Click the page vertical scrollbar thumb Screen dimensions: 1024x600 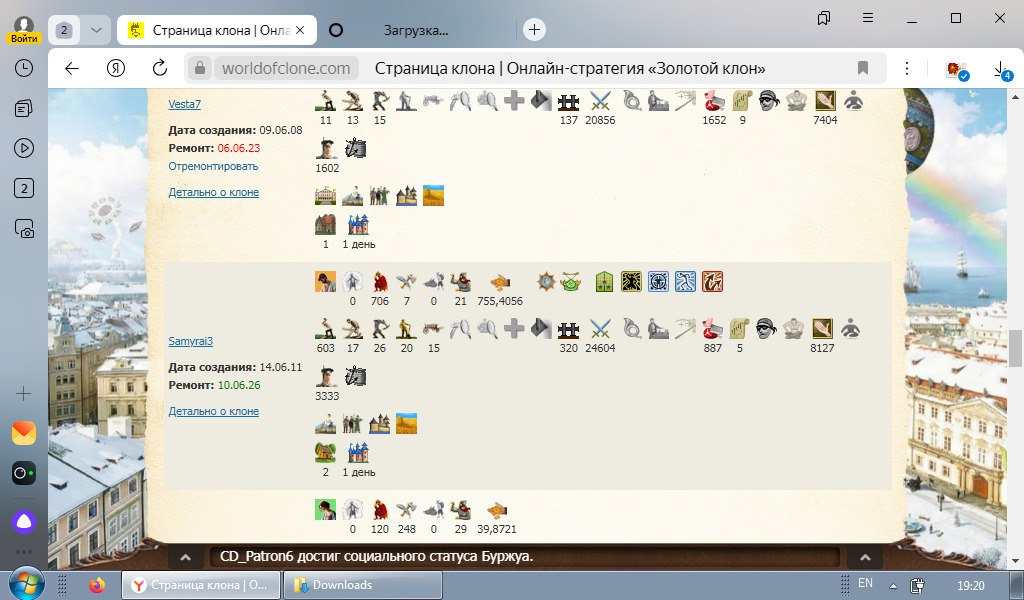(1015, 348)
